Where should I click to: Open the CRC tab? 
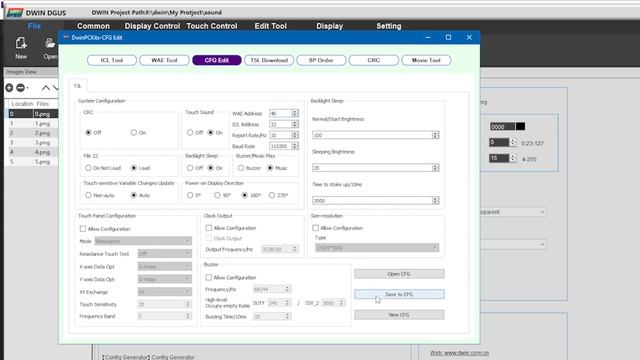coord(373,60)
